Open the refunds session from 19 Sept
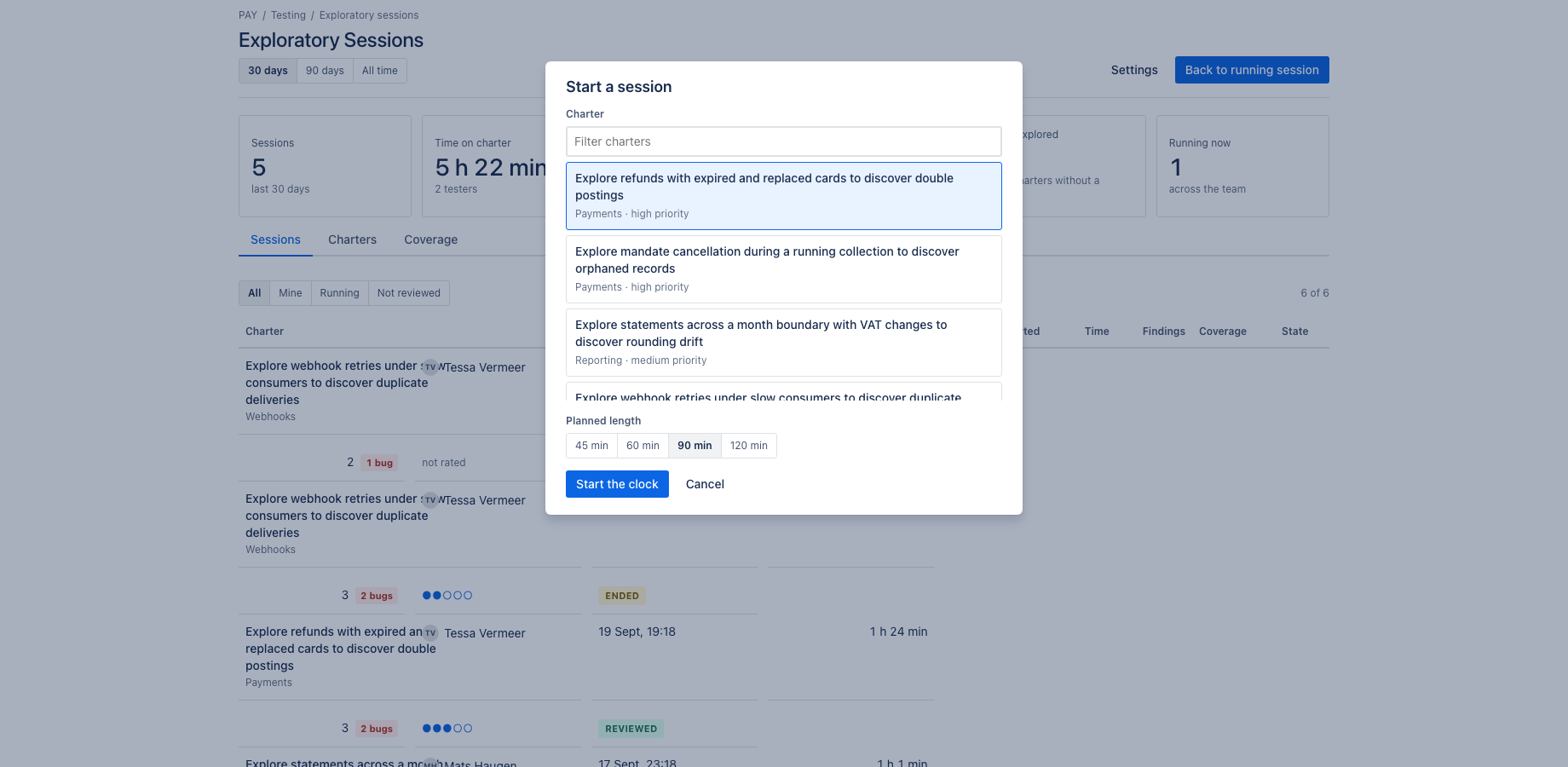The height and width of the screenshot is (767, 1568). 341,649
